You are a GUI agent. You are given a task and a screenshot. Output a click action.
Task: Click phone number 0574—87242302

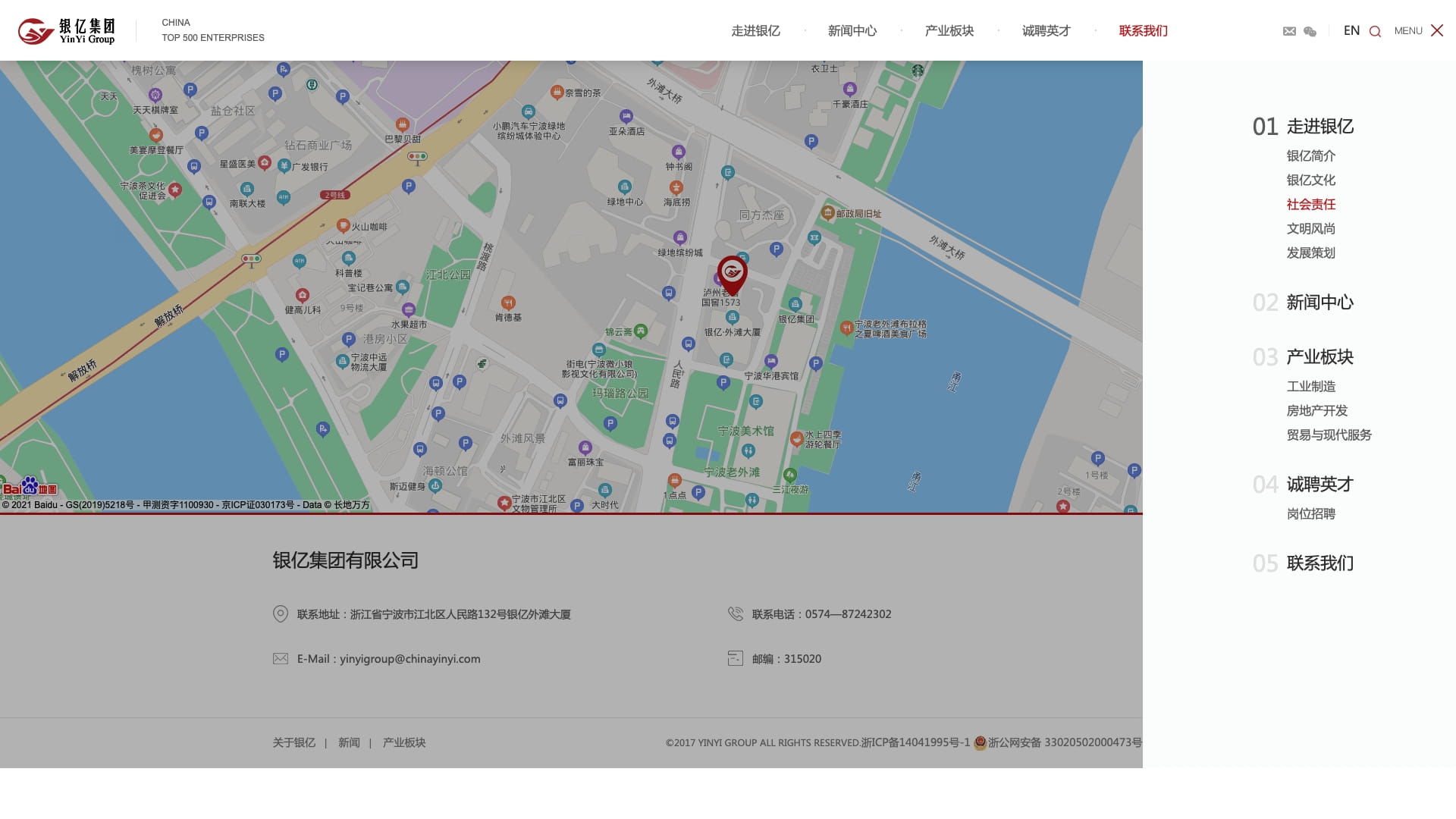[849, 614]
